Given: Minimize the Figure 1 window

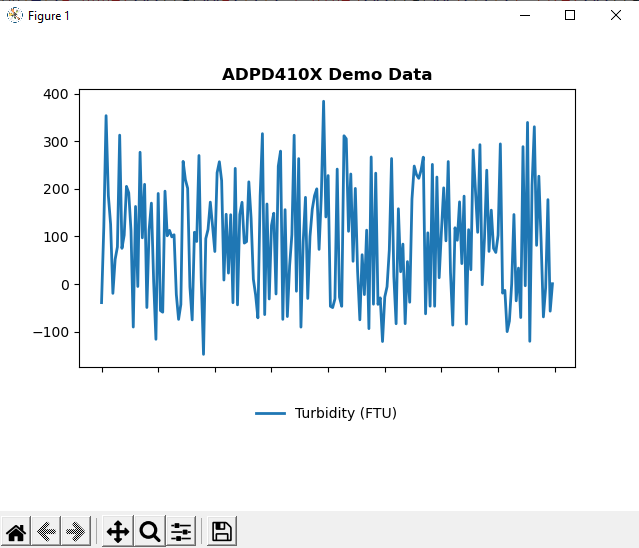Looking at the screenshot, I should click(524, 15).
